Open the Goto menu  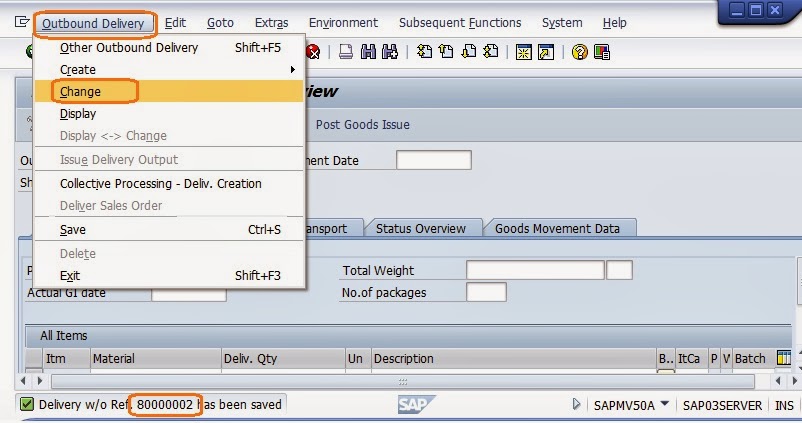(x=220, y=23)
